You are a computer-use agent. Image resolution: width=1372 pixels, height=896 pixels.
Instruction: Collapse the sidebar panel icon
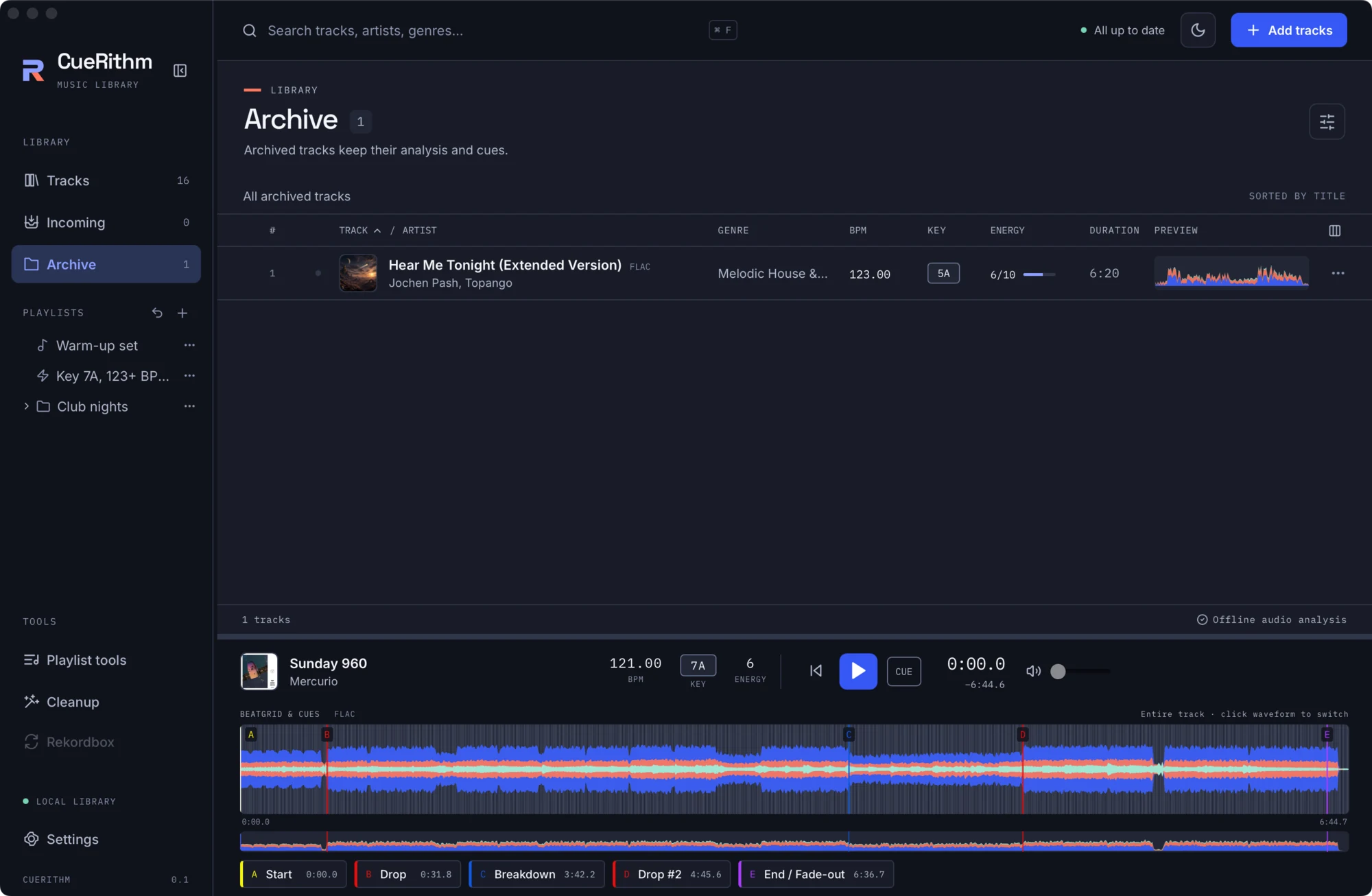(180, 71)
